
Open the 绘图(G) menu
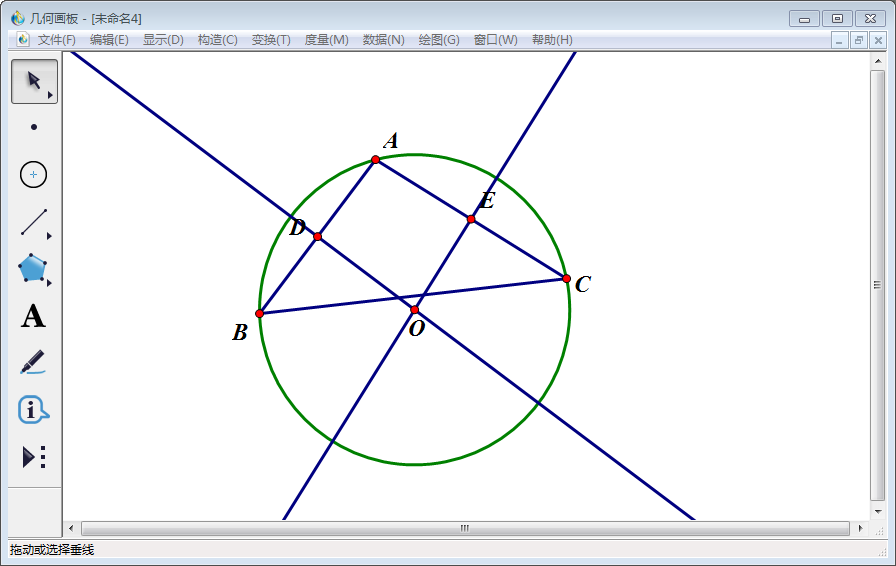coord(439,40)
